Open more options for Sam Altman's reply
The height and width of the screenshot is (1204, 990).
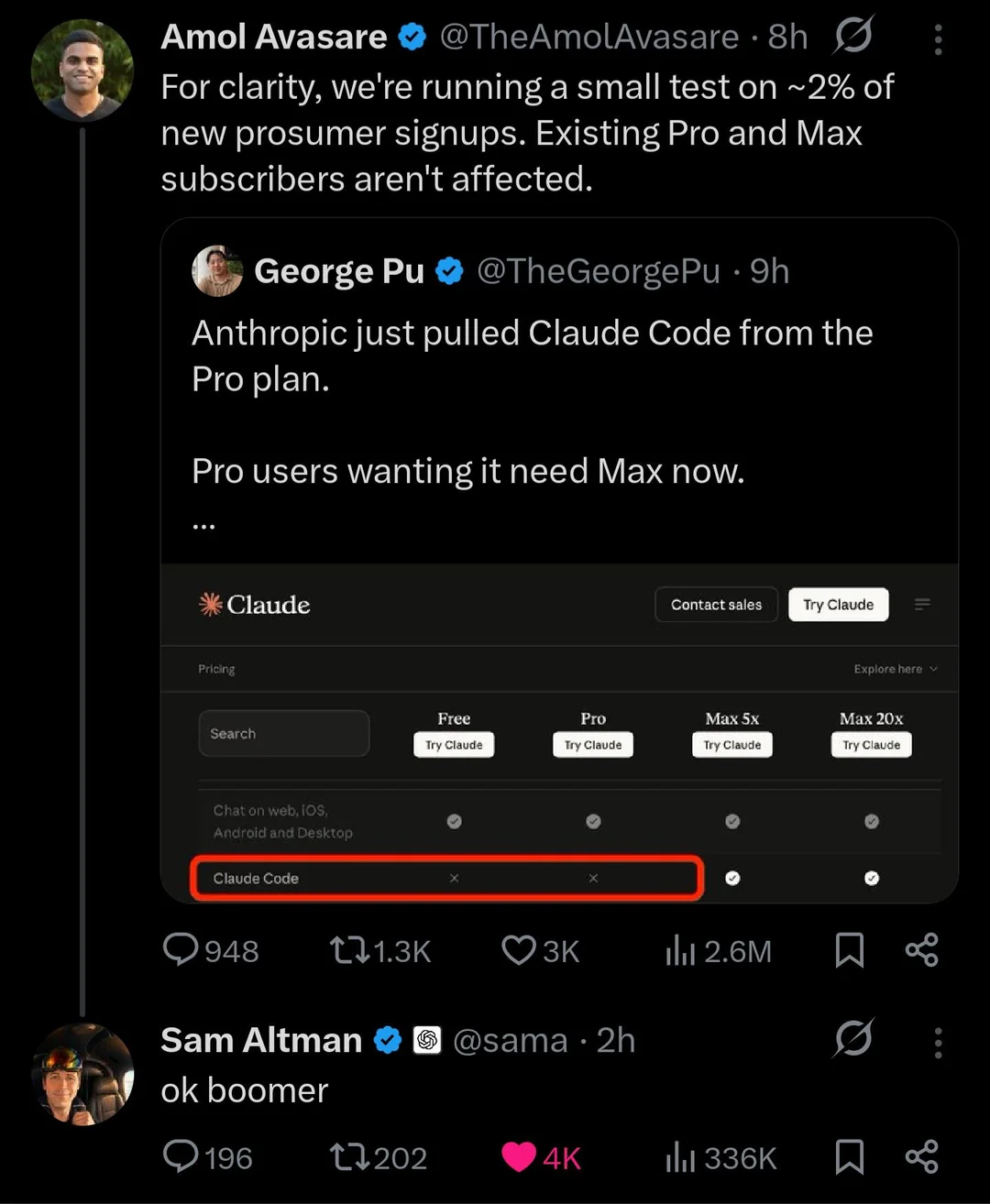pyautogui.click(x=938, y=1043)
